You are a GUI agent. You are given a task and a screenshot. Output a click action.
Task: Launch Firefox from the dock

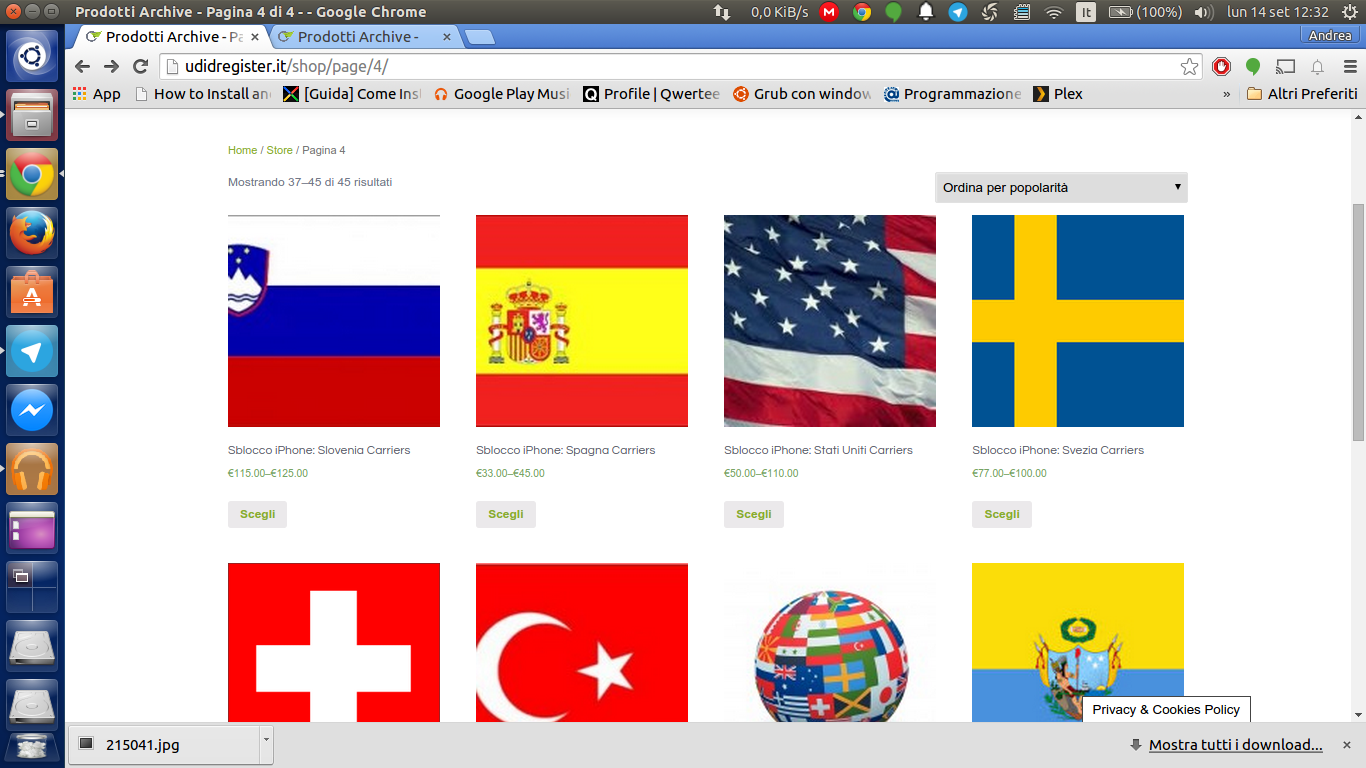pos(32,233)
